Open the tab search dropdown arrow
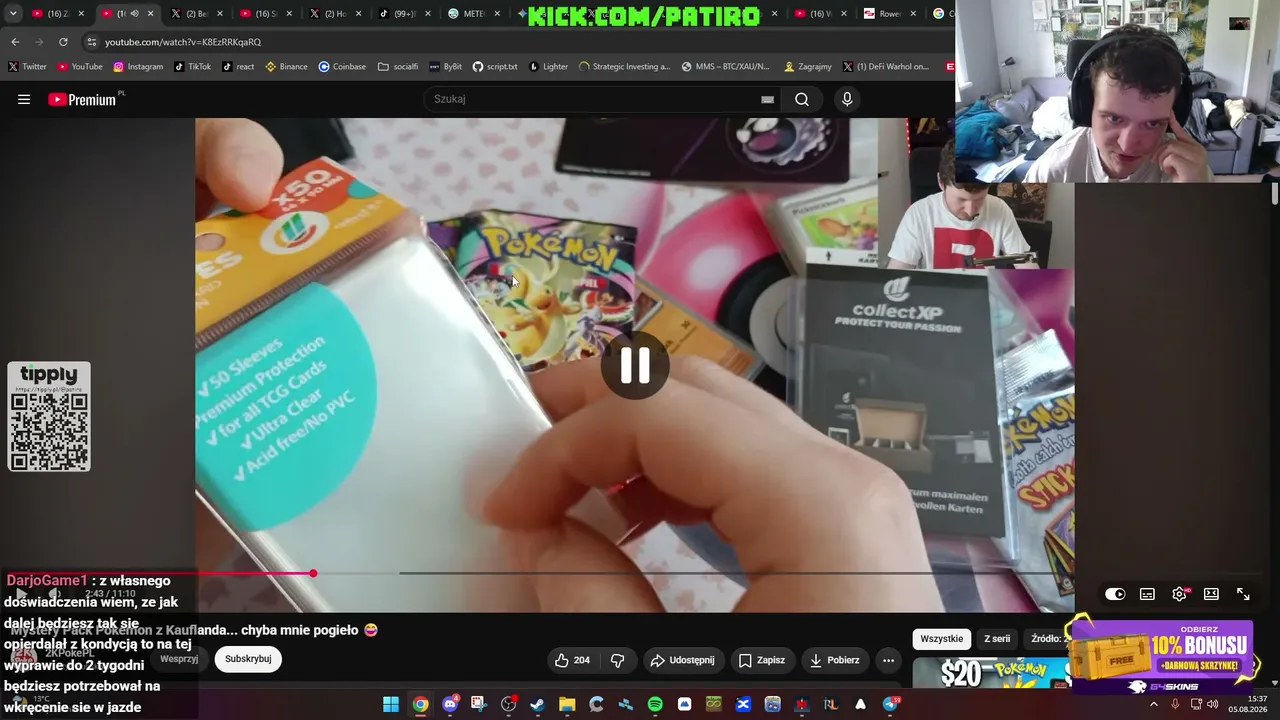1280x720 pixels. 13,14
